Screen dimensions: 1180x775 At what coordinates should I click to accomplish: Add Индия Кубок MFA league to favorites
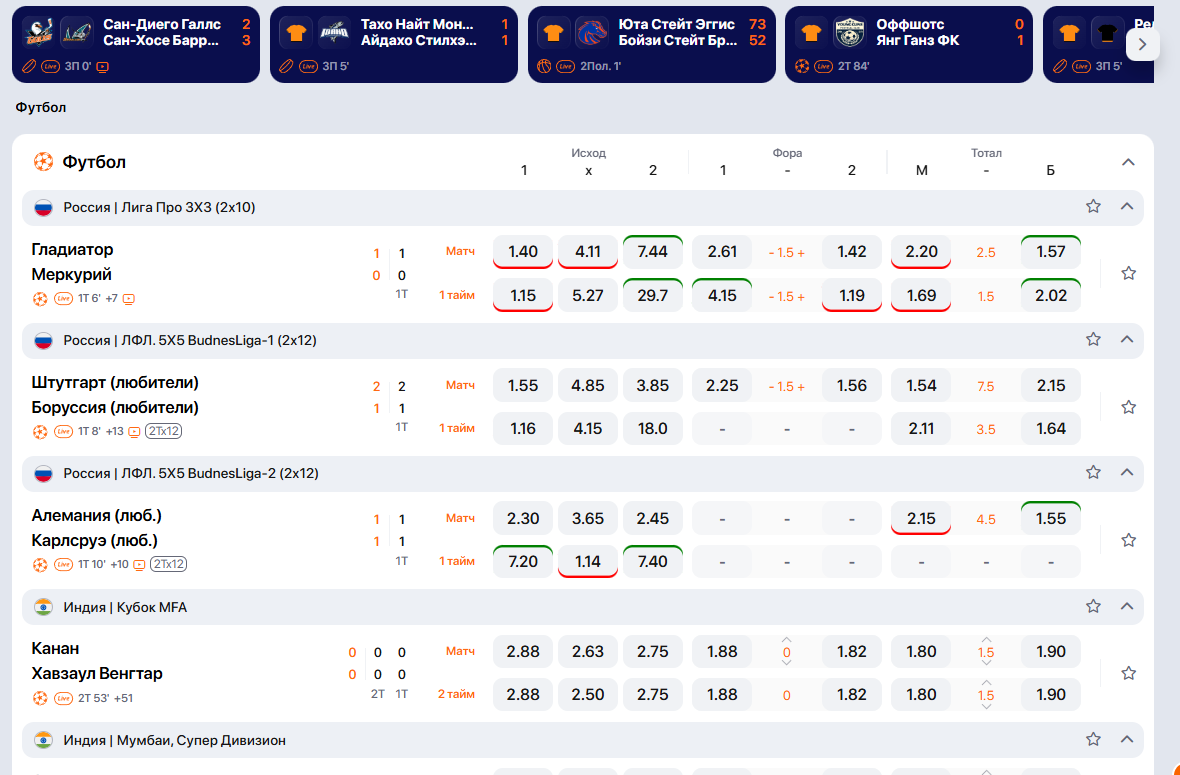click(x=1093, y=606)
